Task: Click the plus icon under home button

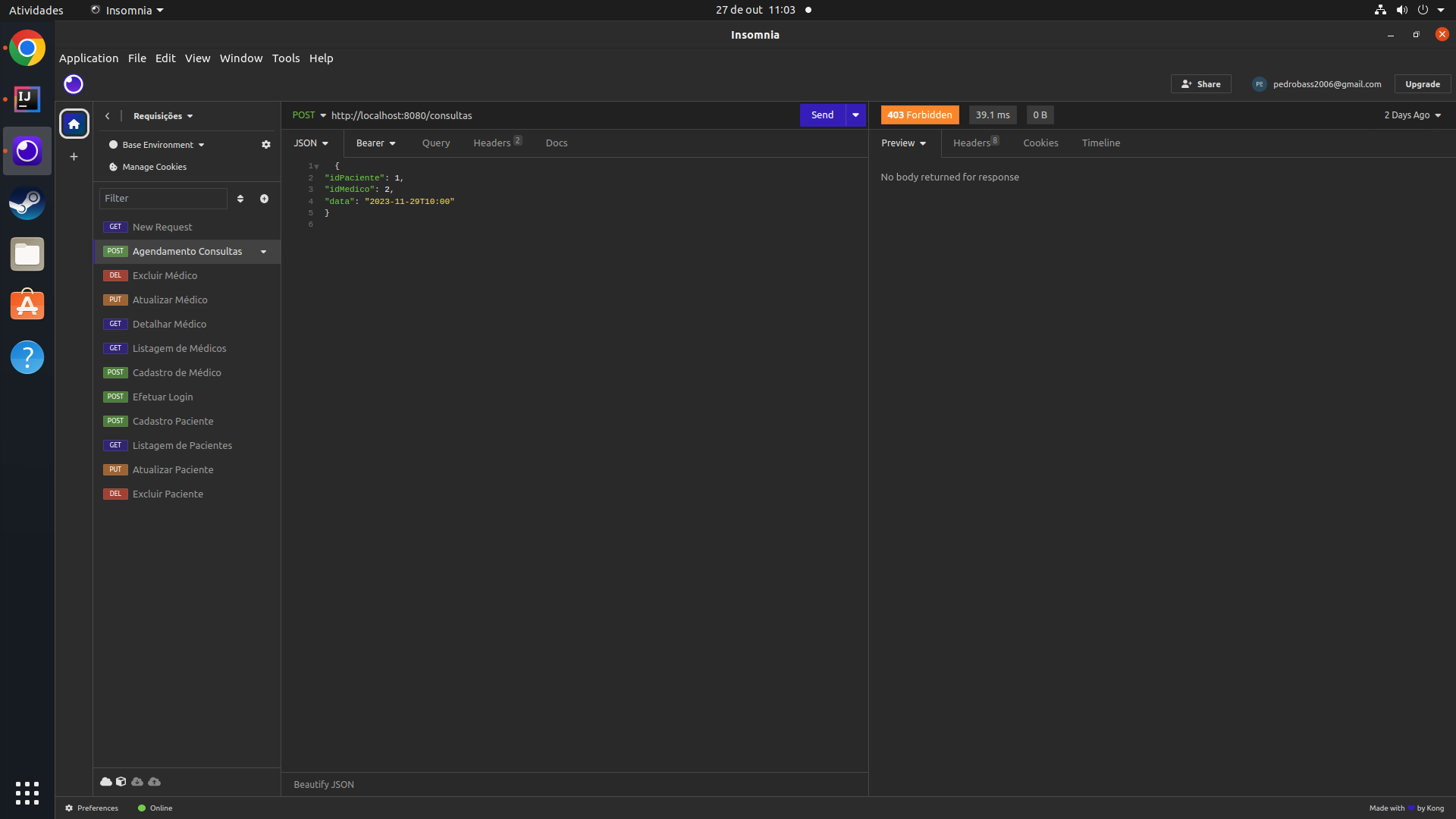Action: point(74,157)
